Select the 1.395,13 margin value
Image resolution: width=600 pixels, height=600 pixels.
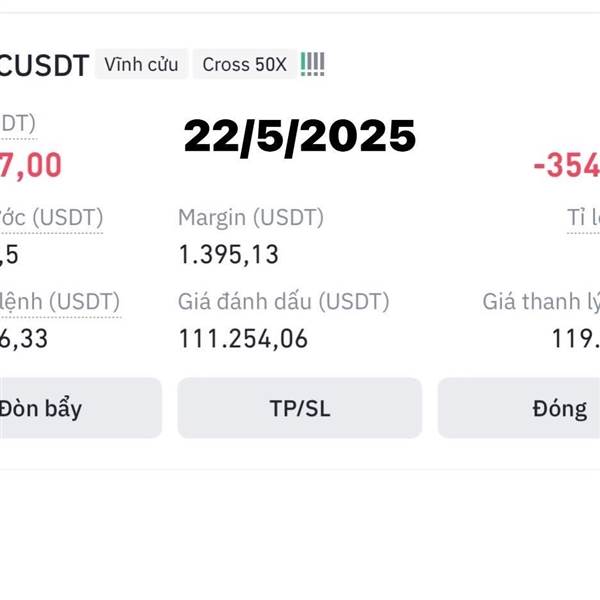point(228,254)
